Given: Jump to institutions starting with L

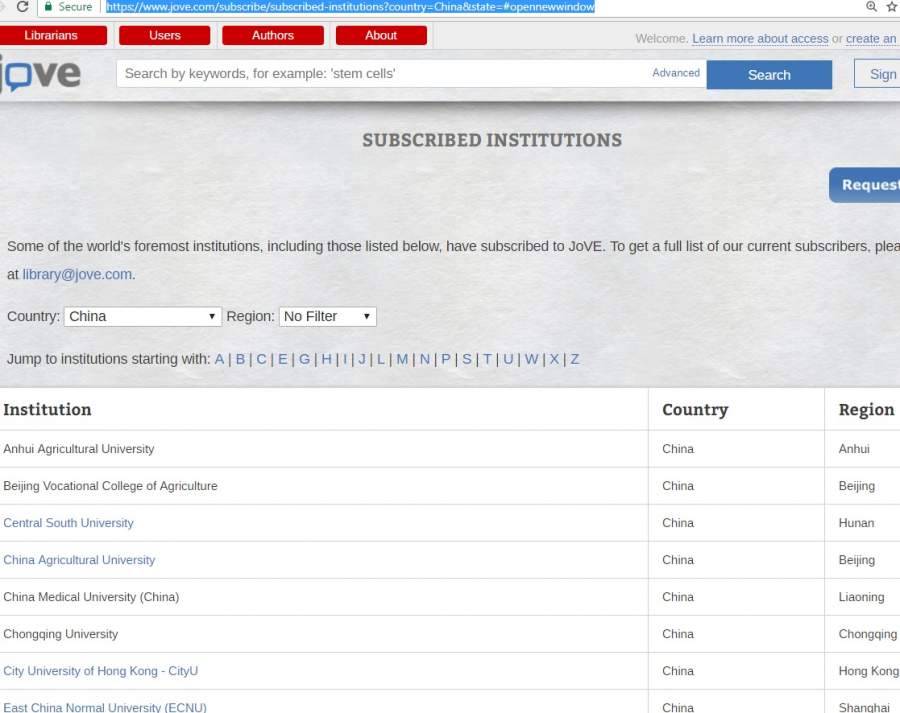Looking at the screenshot, I should coord(381,359).
